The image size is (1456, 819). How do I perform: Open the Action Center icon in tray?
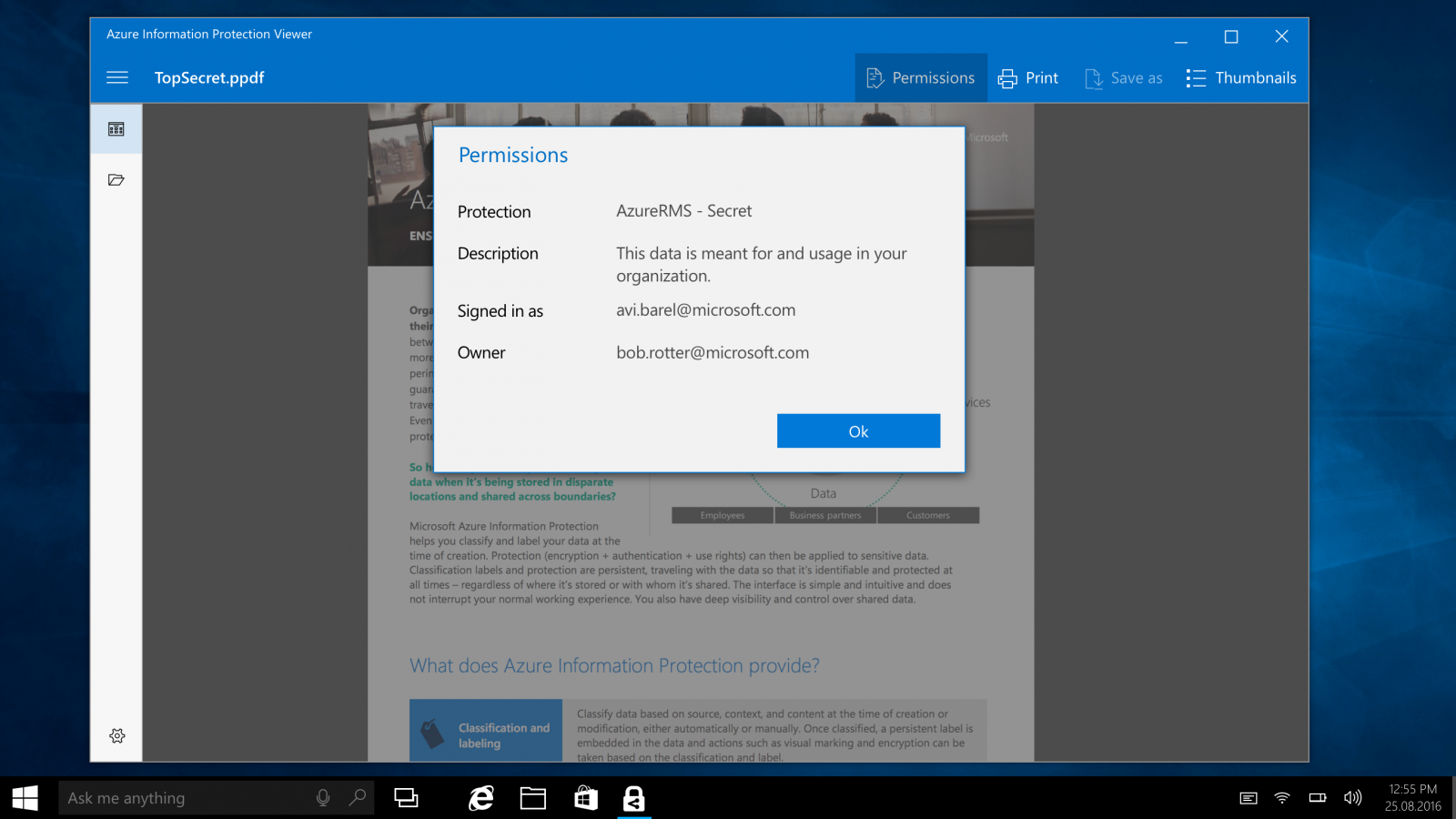click(x=1248, y=797)
